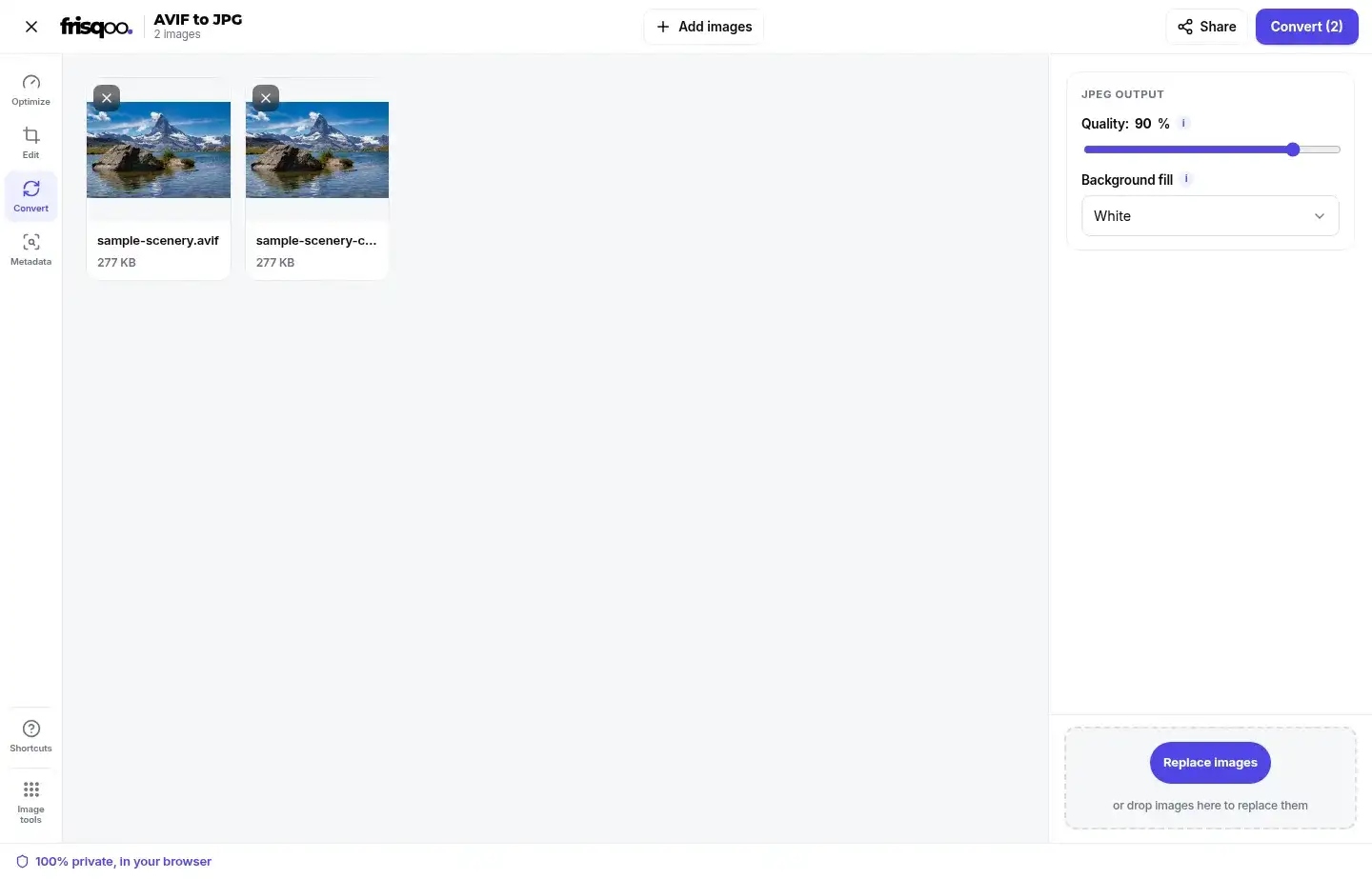Select the Edit crop tool

tap(31, 143)
